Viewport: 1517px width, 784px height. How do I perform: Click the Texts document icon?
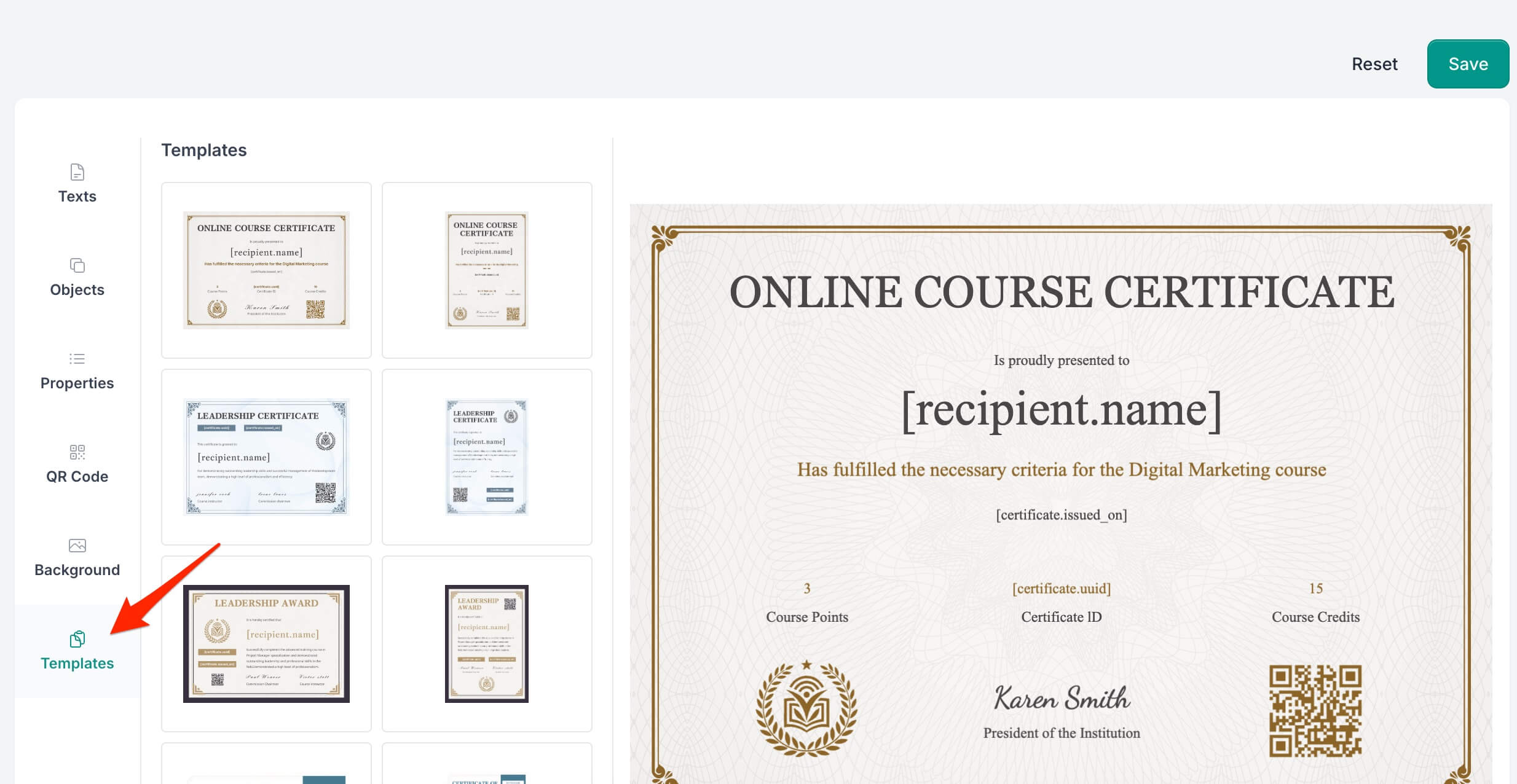77,172
